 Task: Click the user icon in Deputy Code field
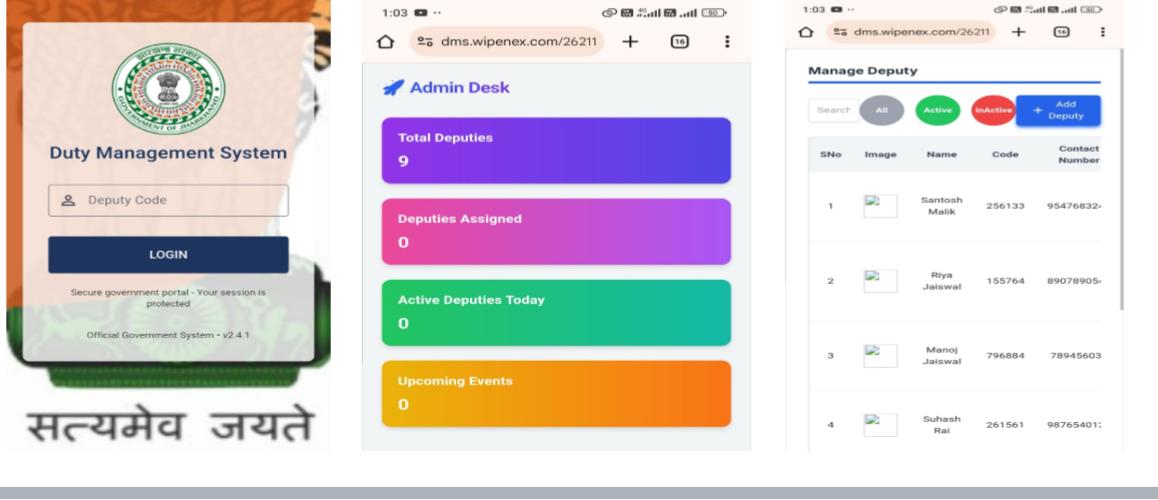(68, 200)
